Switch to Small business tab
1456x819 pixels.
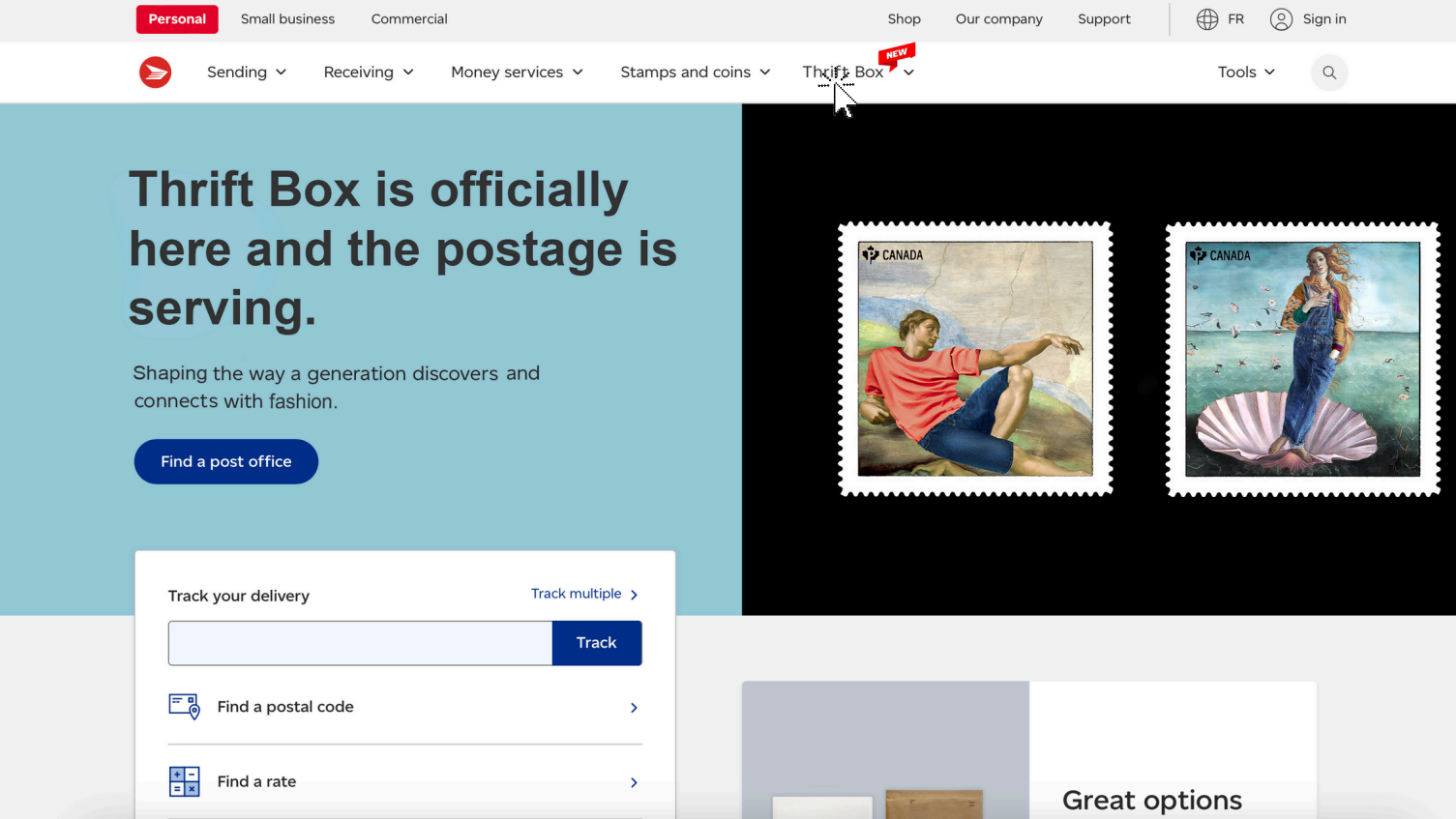(x=287, y=19)
